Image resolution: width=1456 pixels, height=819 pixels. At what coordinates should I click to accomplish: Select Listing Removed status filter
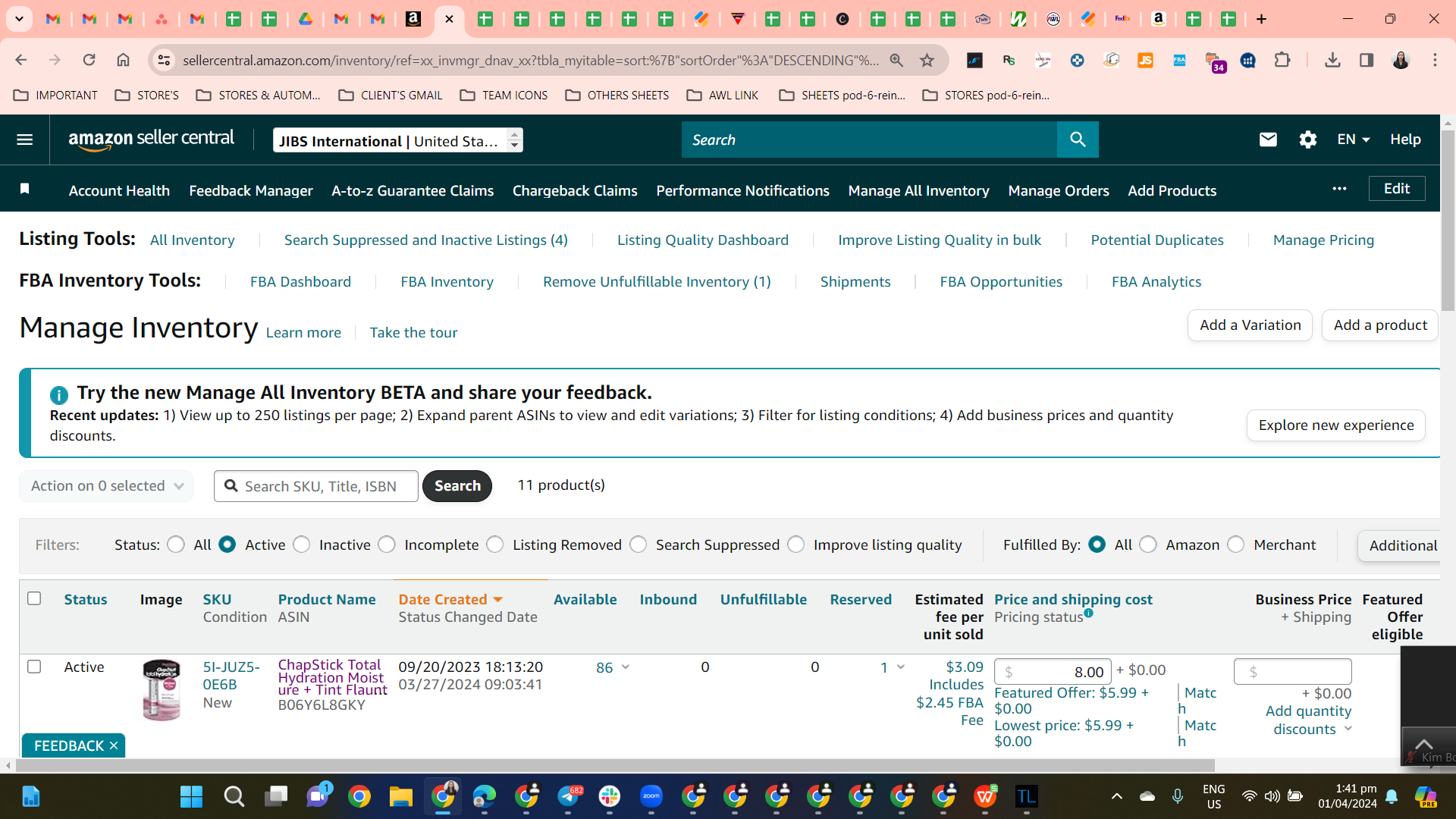coord(495,544)
